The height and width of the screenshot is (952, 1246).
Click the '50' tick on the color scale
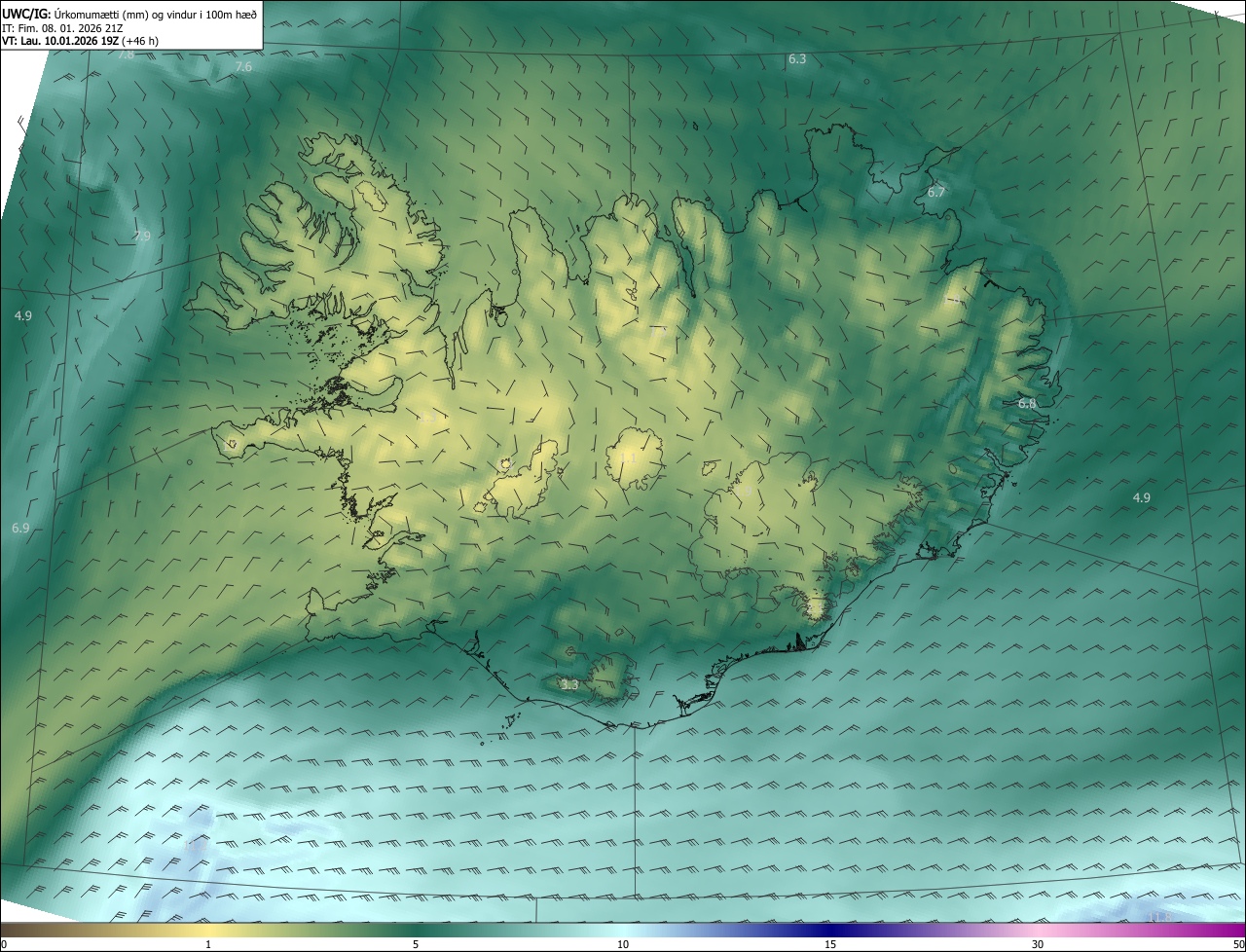tap(1238, 944)
